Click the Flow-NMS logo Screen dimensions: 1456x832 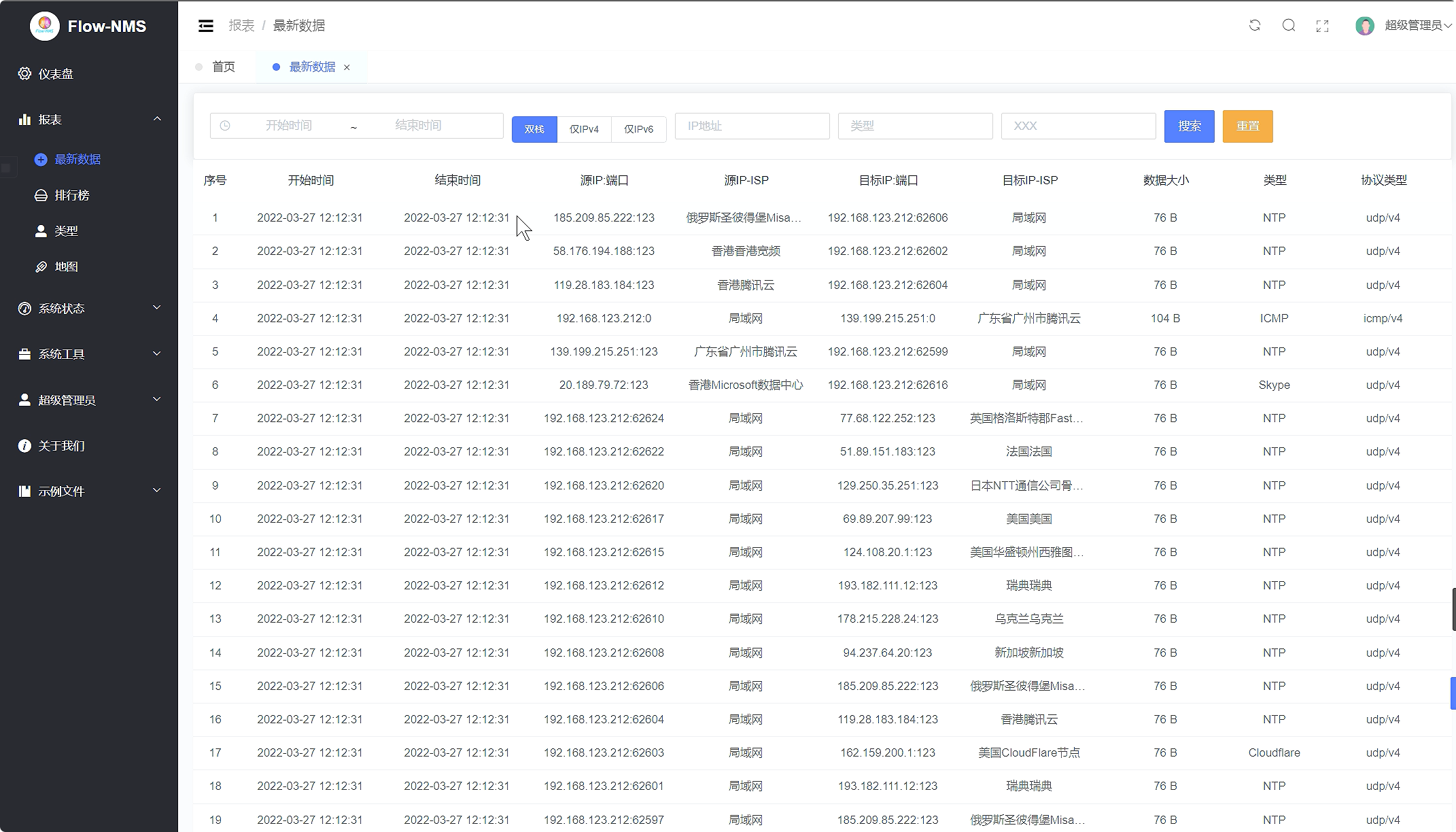pos(45,27)
